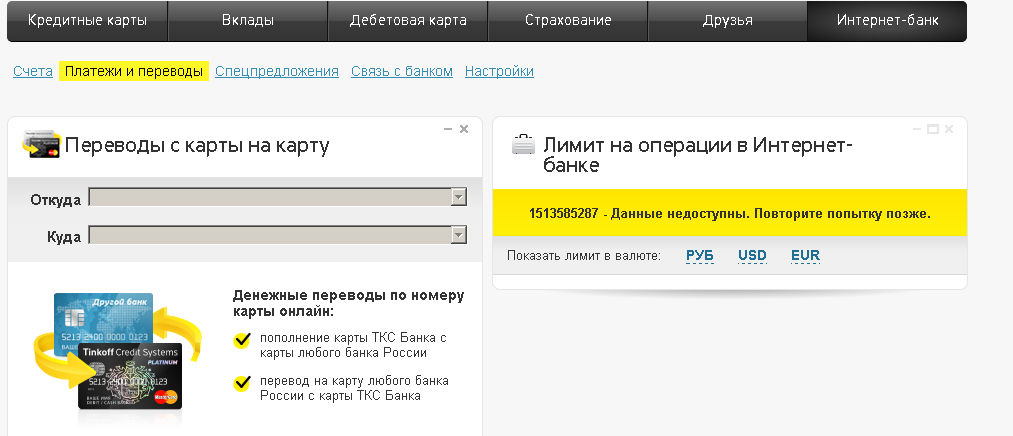Select Платежи и переводы section

[x=134, y=71]
